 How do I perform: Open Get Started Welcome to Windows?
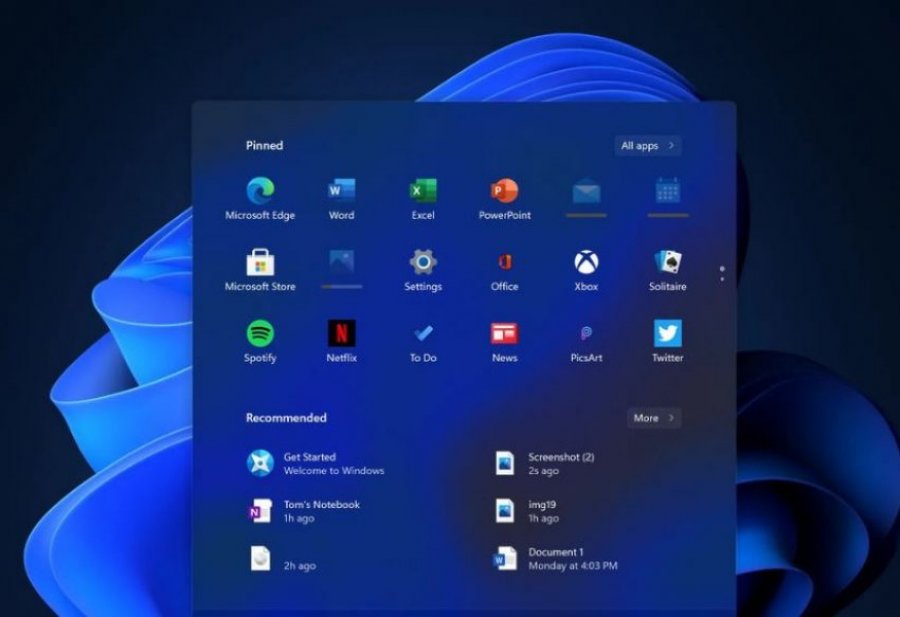click(316, 463)
